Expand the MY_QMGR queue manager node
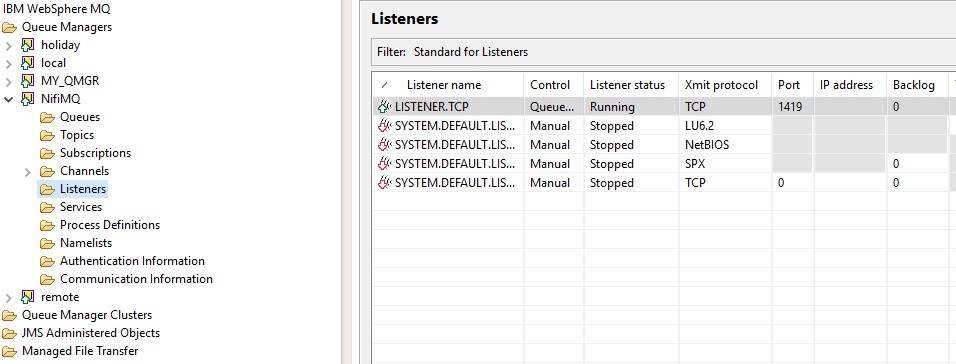956x364 pixels. (x=9, y=81)
